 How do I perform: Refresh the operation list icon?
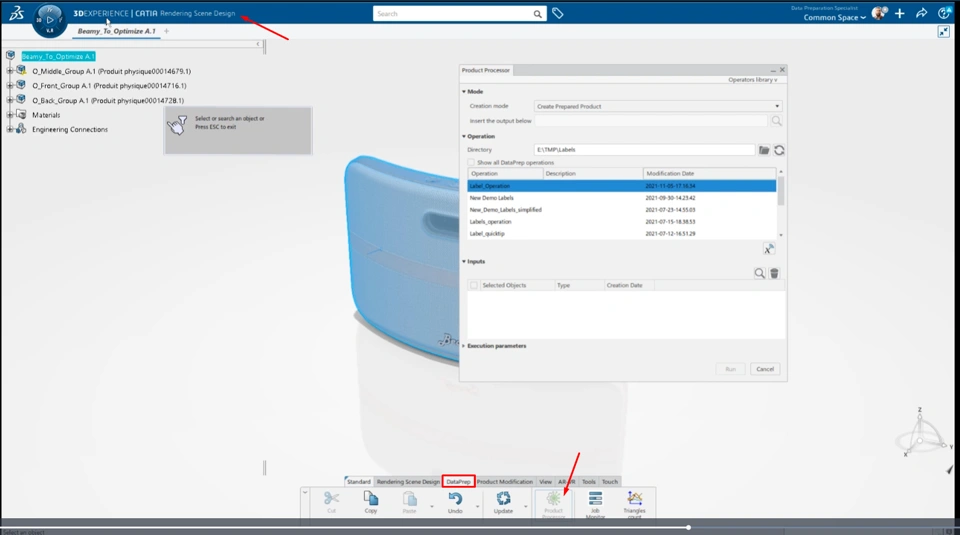pos(779,150)
